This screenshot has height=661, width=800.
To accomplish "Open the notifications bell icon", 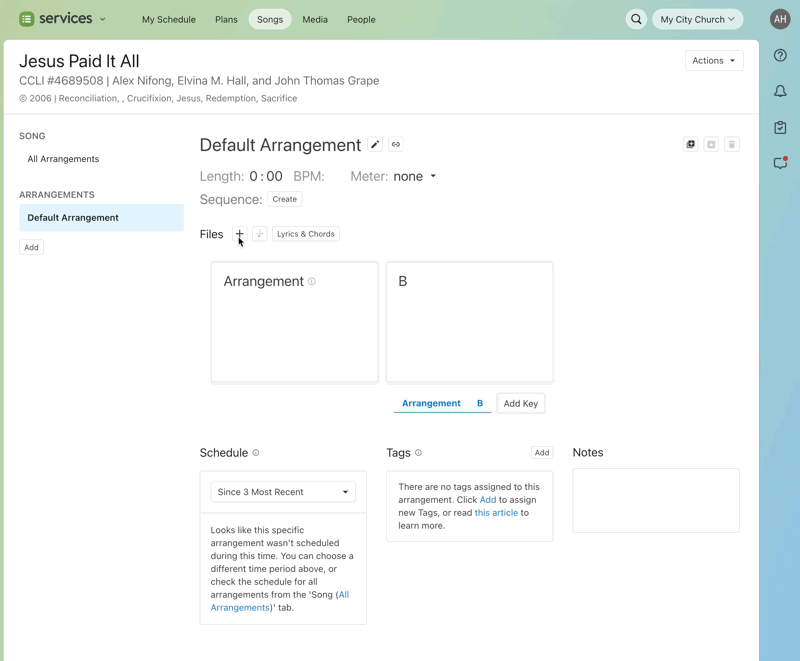I will tap(780, 92).
